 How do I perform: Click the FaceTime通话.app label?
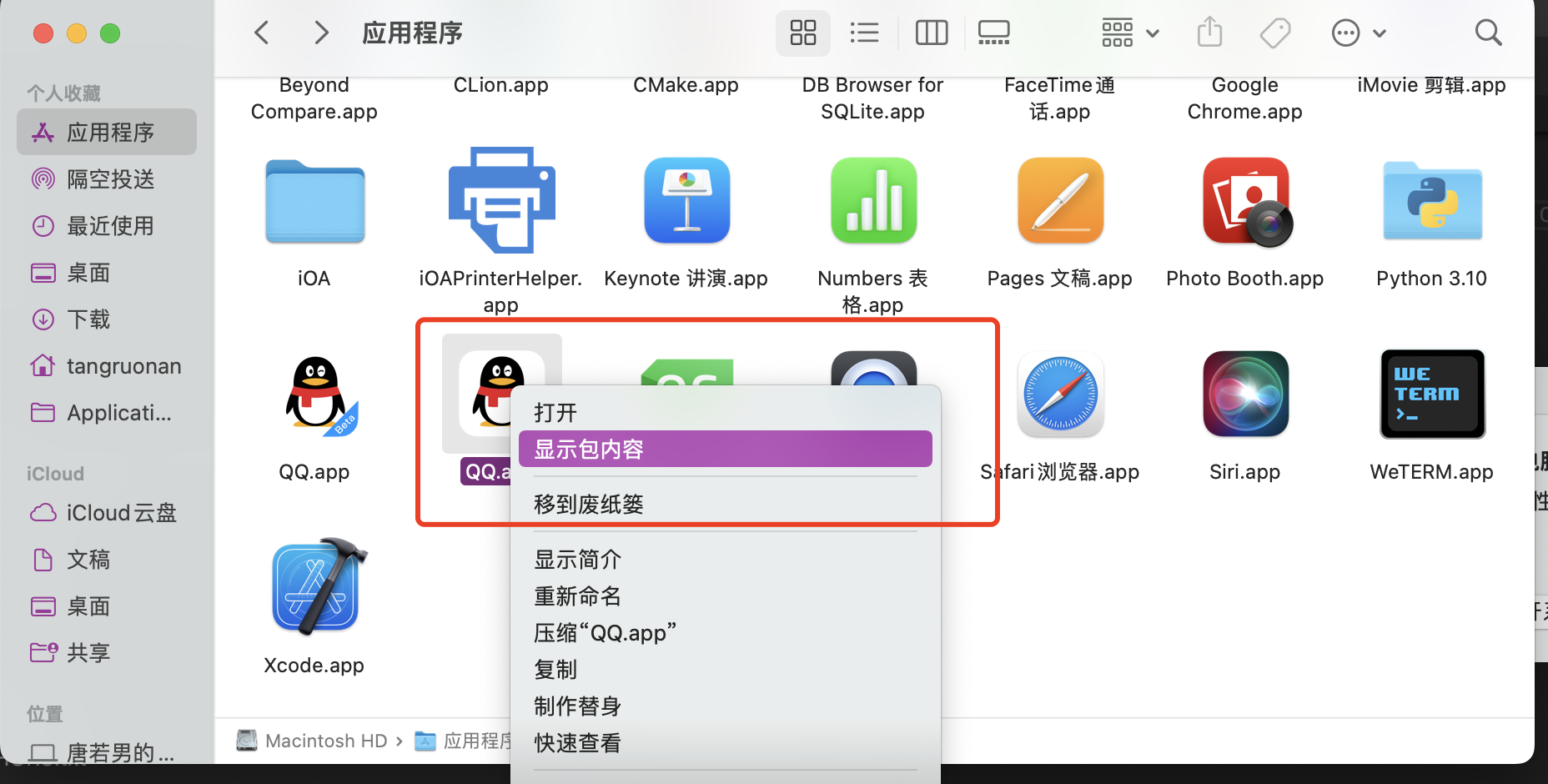pos(1060,98)
